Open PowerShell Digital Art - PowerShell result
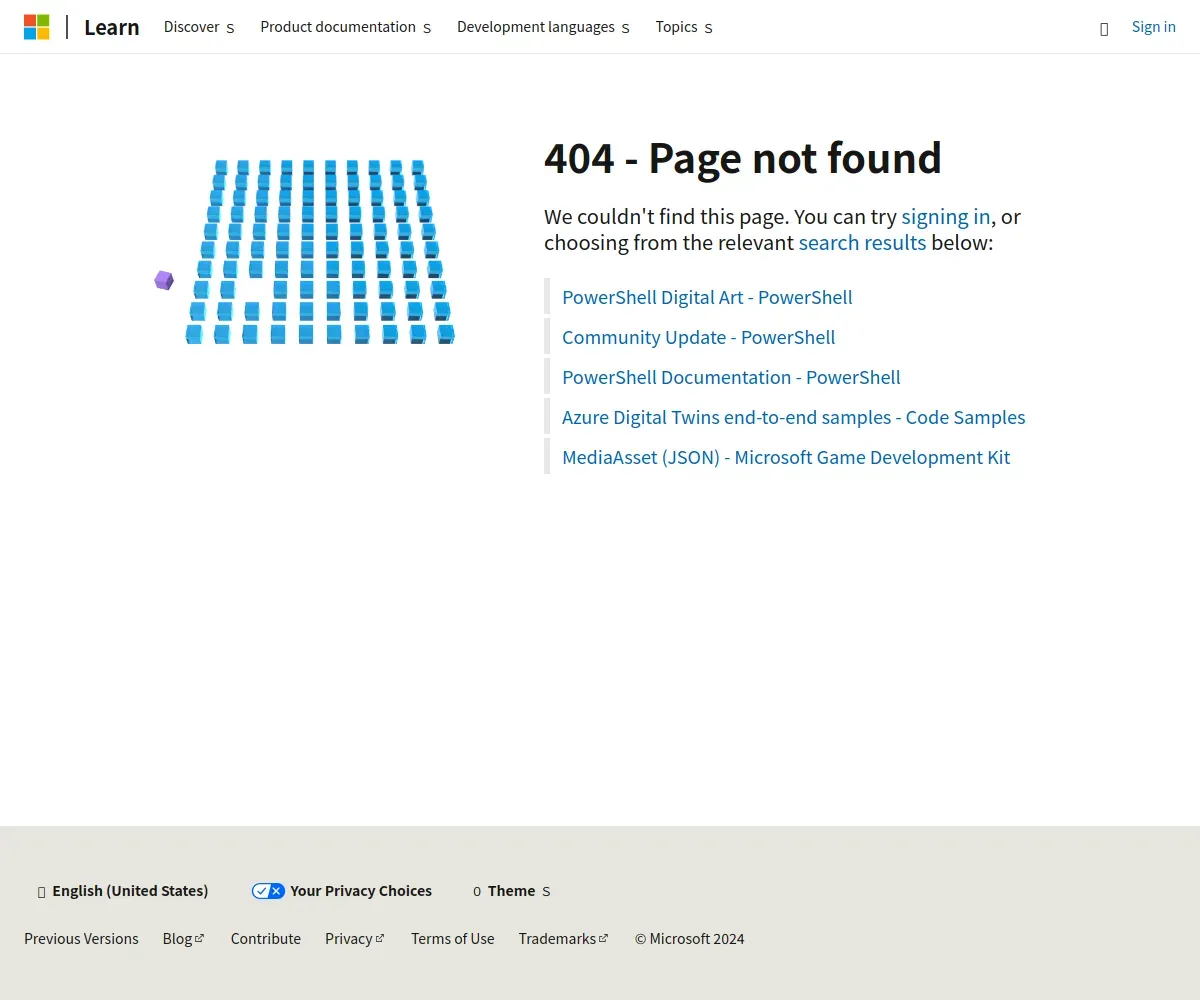 coord(707,297)
